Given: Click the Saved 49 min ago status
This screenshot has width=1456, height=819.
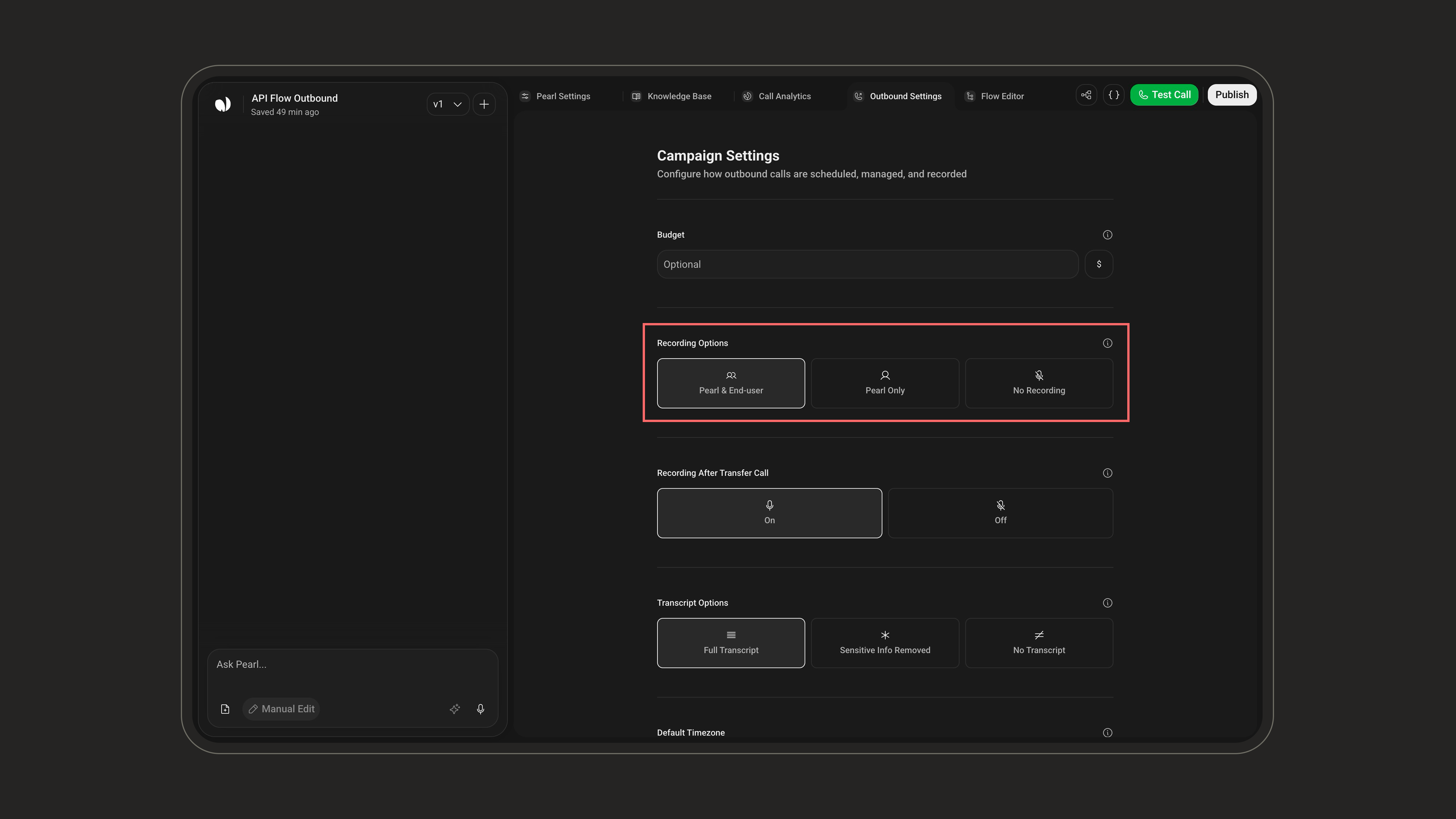Looking at the screenshot, I should coord(285,112).
